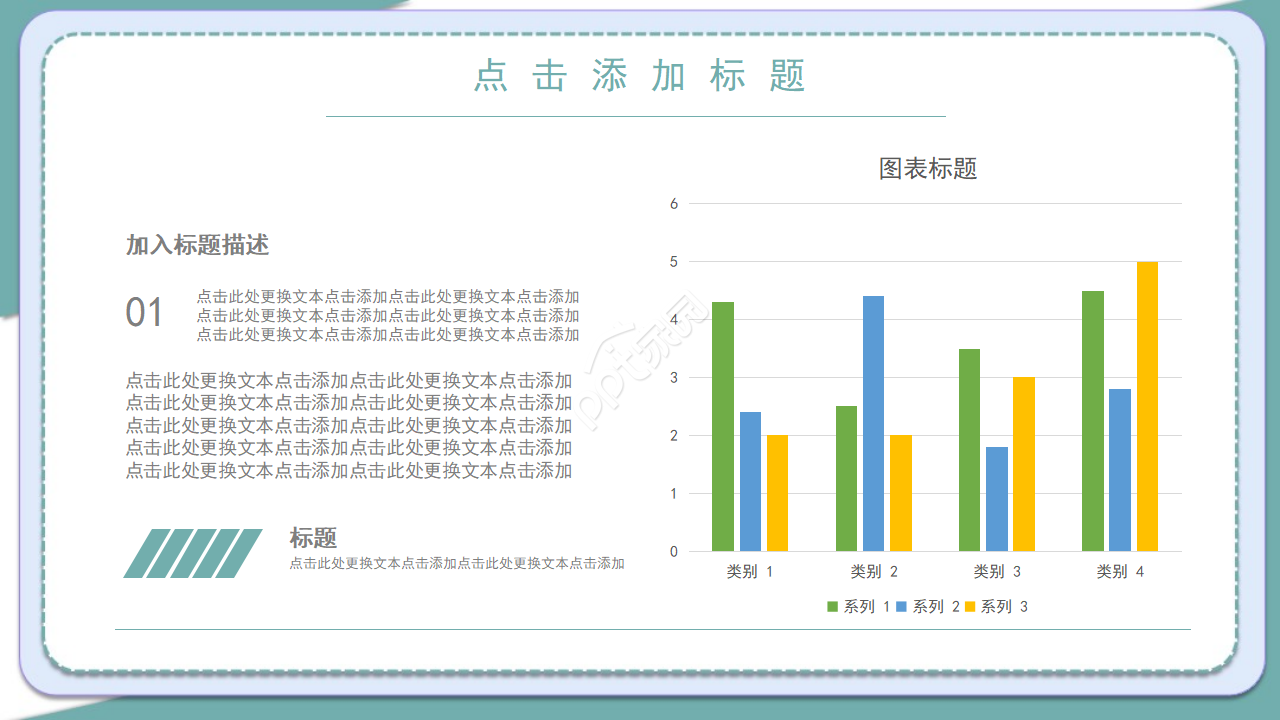Click the axis value 6 on the chart

point(676,202)
